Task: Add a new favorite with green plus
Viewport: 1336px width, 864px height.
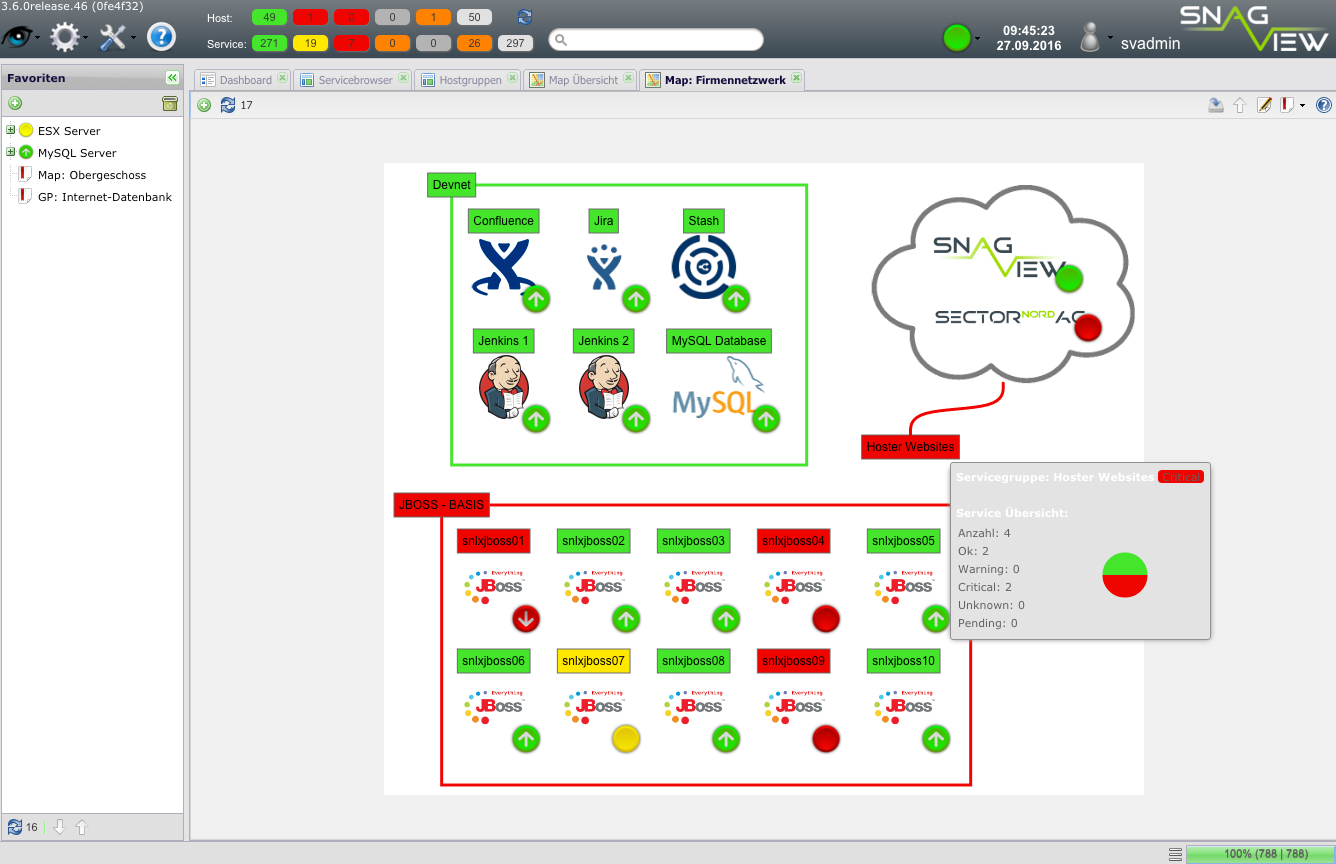Action: coord(15,103)
